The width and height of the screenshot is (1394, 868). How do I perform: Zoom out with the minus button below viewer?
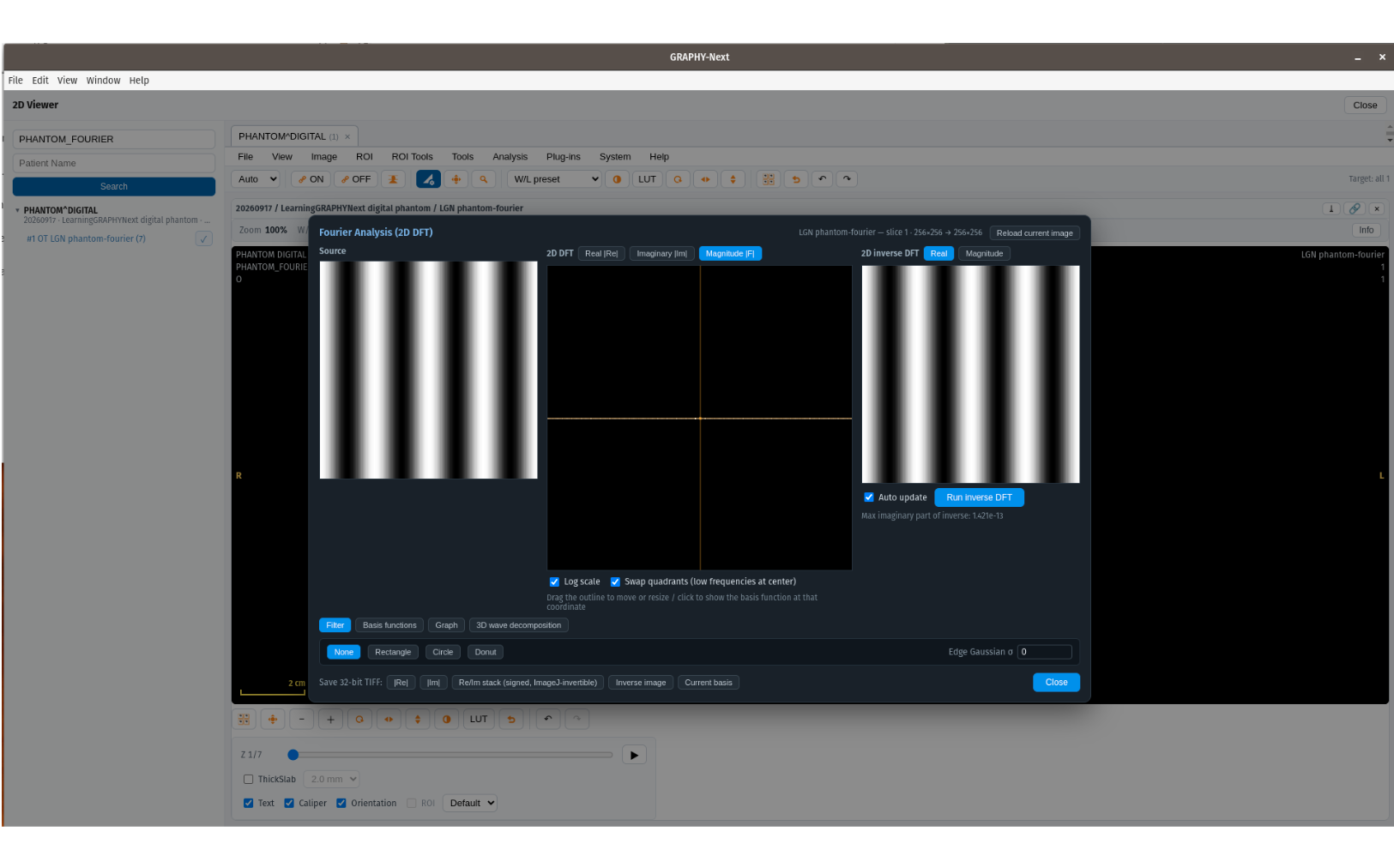click(x=302, y=720)
